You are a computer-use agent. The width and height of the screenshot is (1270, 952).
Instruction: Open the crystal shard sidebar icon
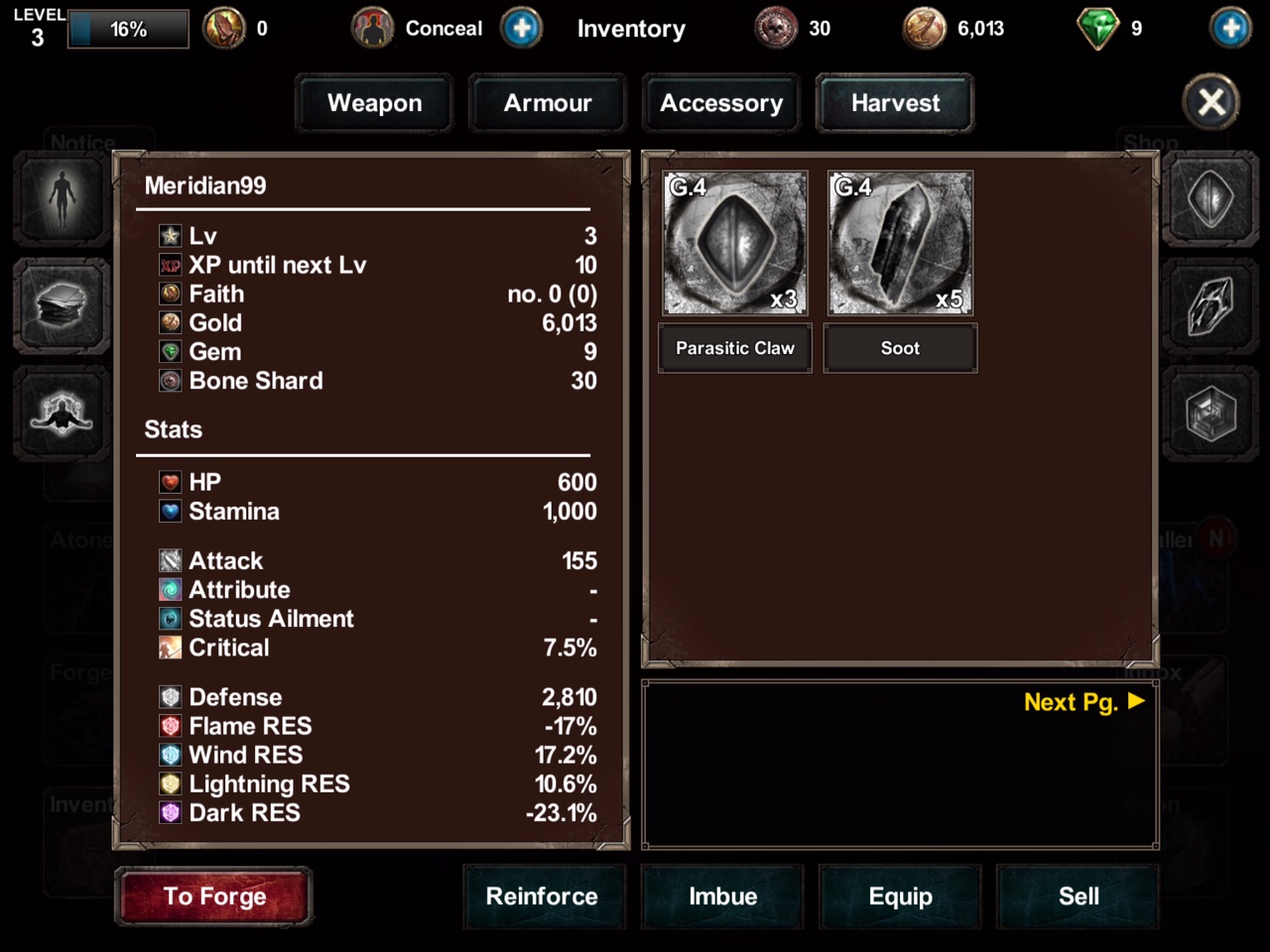[1210, 306]
